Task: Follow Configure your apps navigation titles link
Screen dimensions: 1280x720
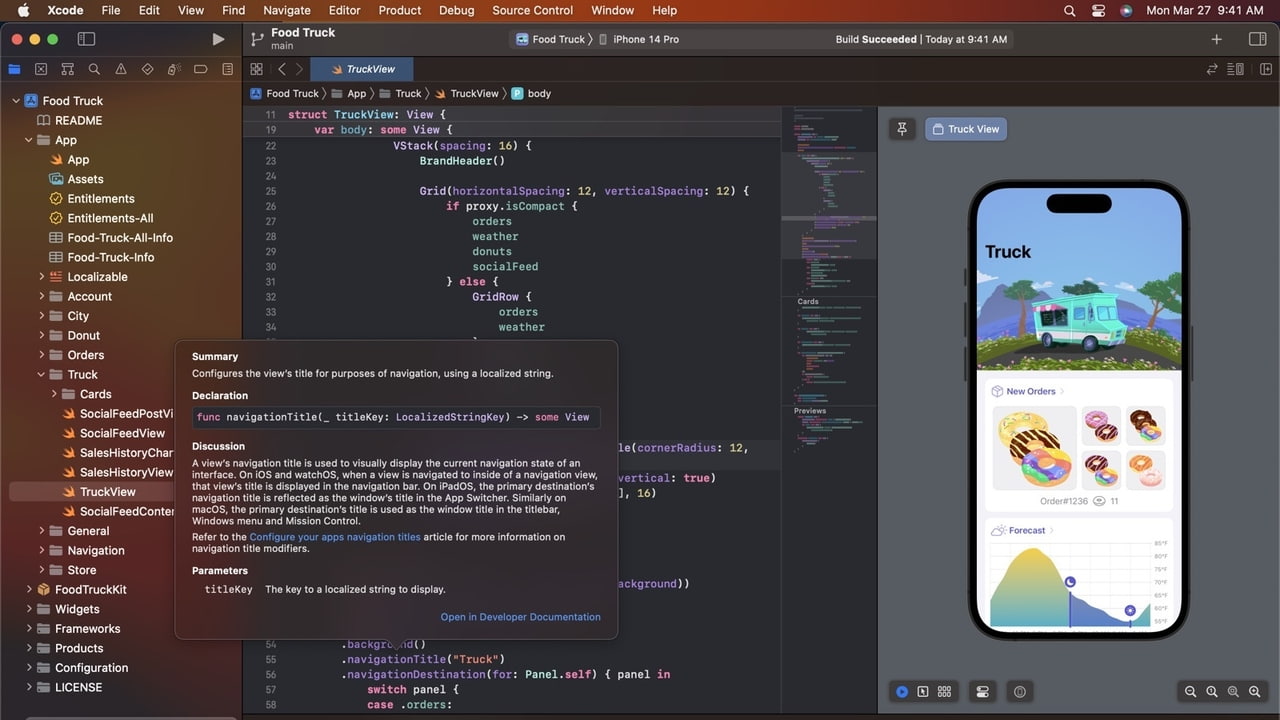Action: 334,537
